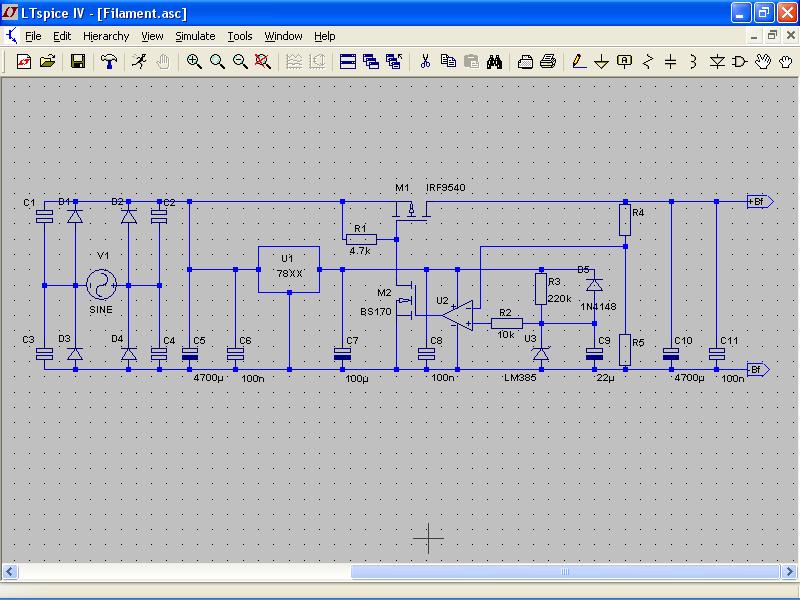Open Print Setup icon
Image resolution: width=800 pixels, height=600 pixels.
click(x=525, y=62)
